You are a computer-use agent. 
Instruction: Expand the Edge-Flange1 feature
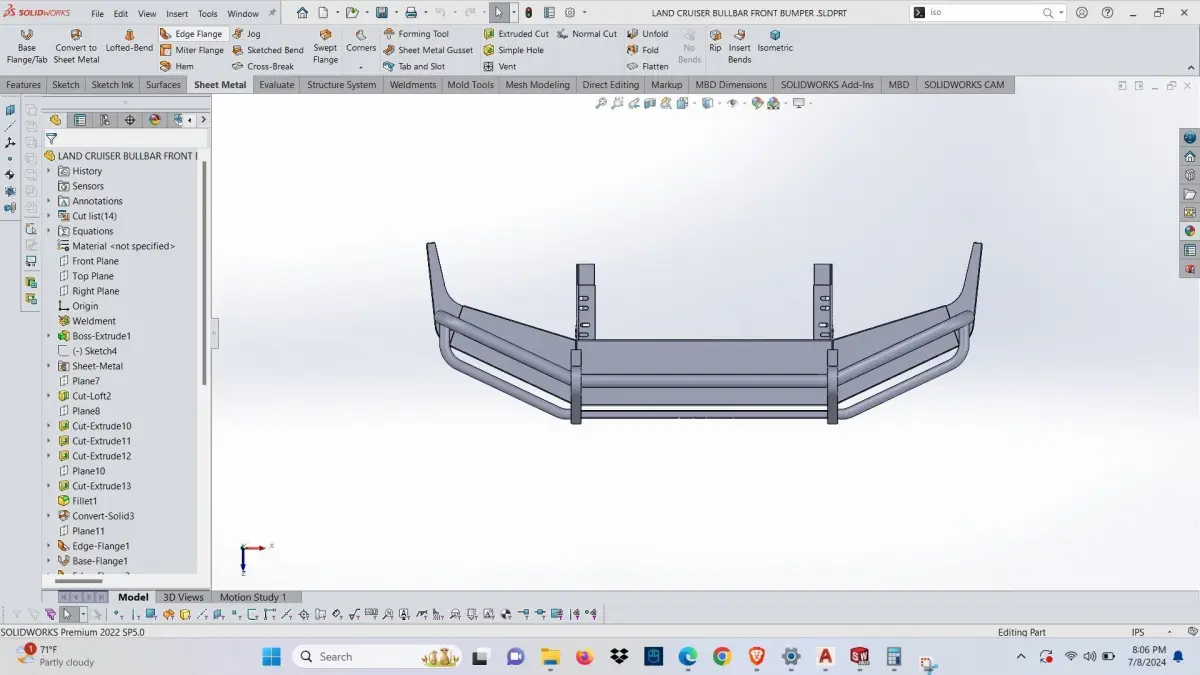coord(48,546)
